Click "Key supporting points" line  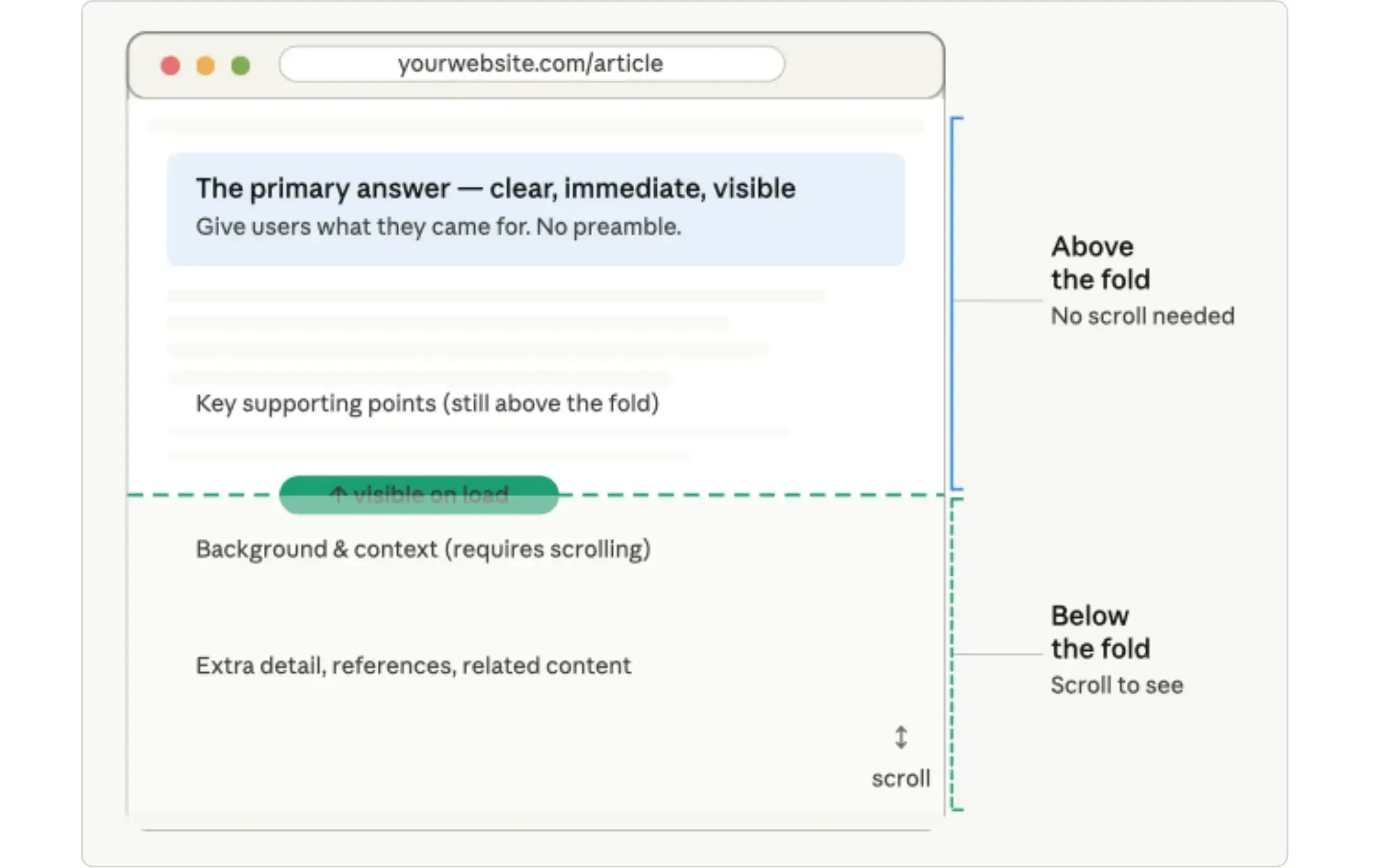(x=427, y=403)
